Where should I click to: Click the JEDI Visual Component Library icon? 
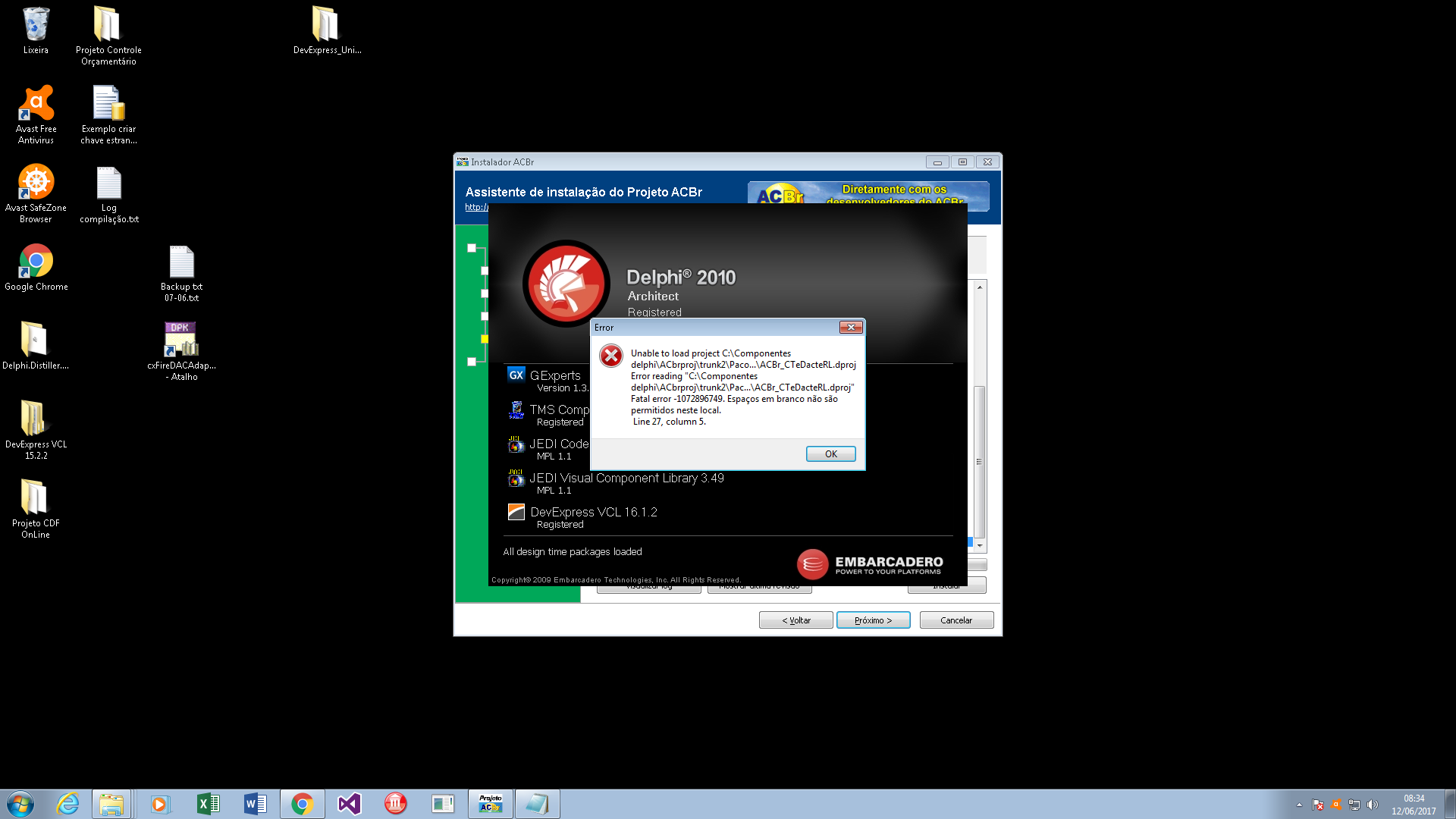click(x=516, y=478)
